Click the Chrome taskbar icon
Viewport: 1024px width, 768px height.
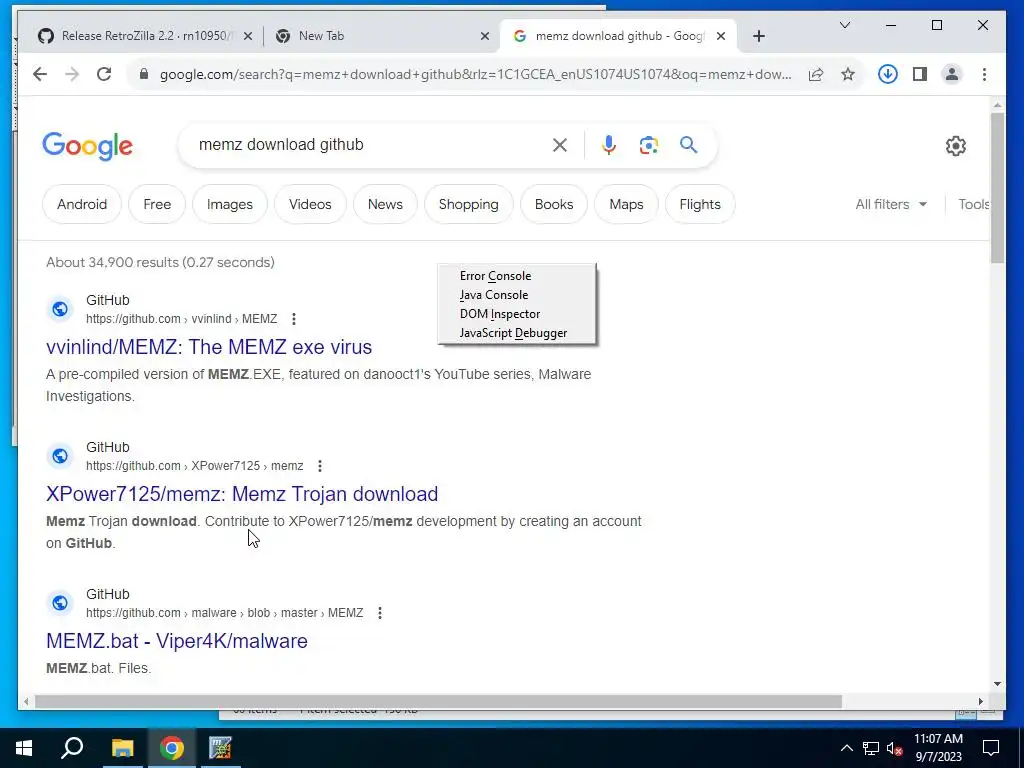tap(172, 748)
